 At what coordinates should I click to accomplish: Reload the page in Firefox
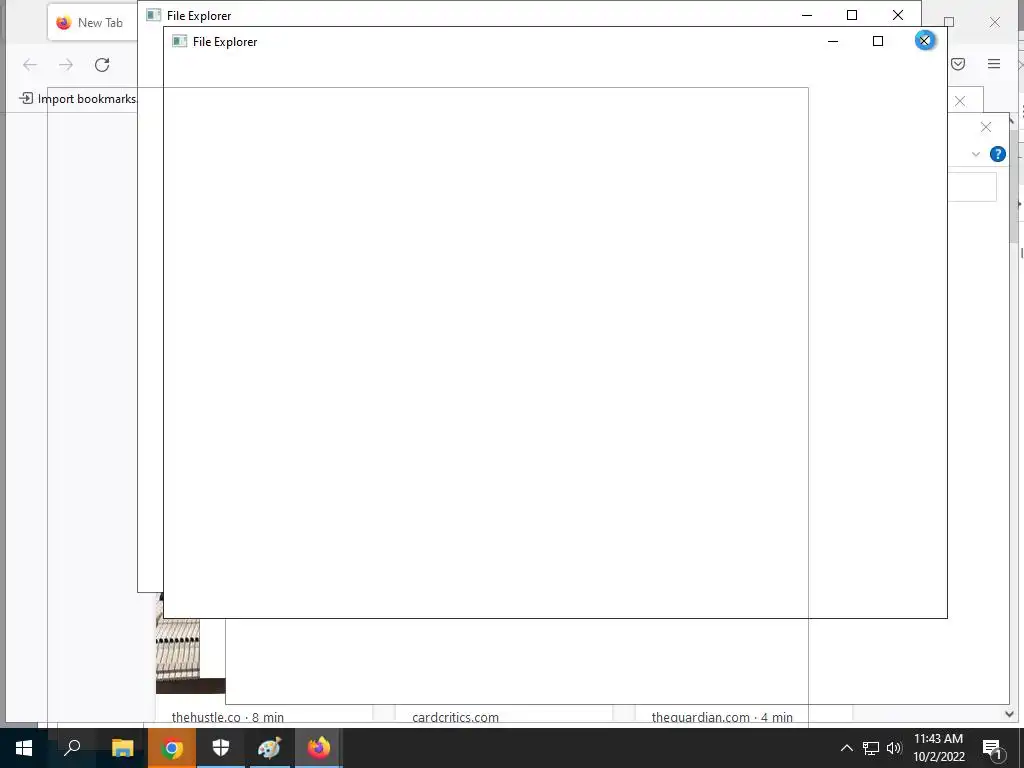(102, 65)
